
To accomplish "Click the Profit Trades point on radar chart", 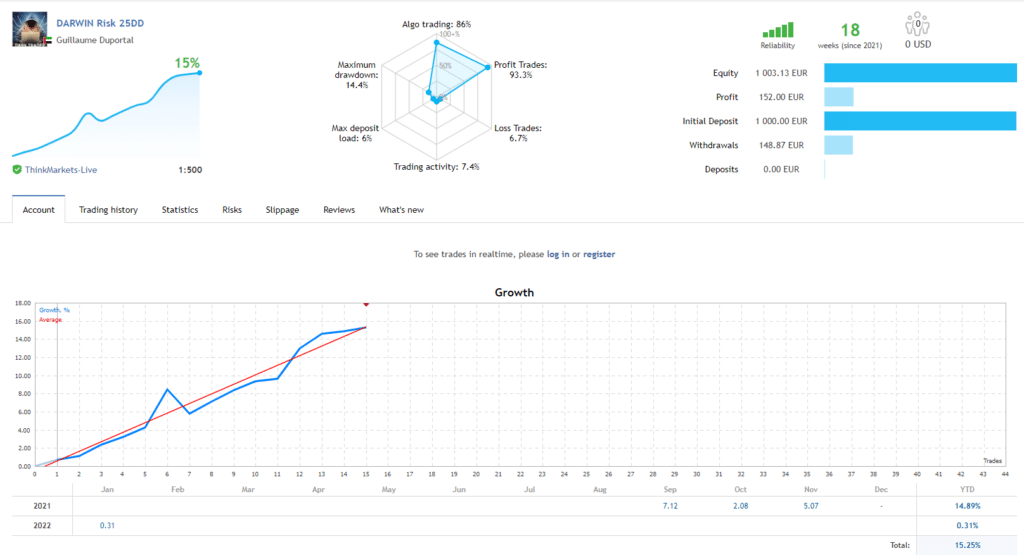I will [x=490, y=68].
